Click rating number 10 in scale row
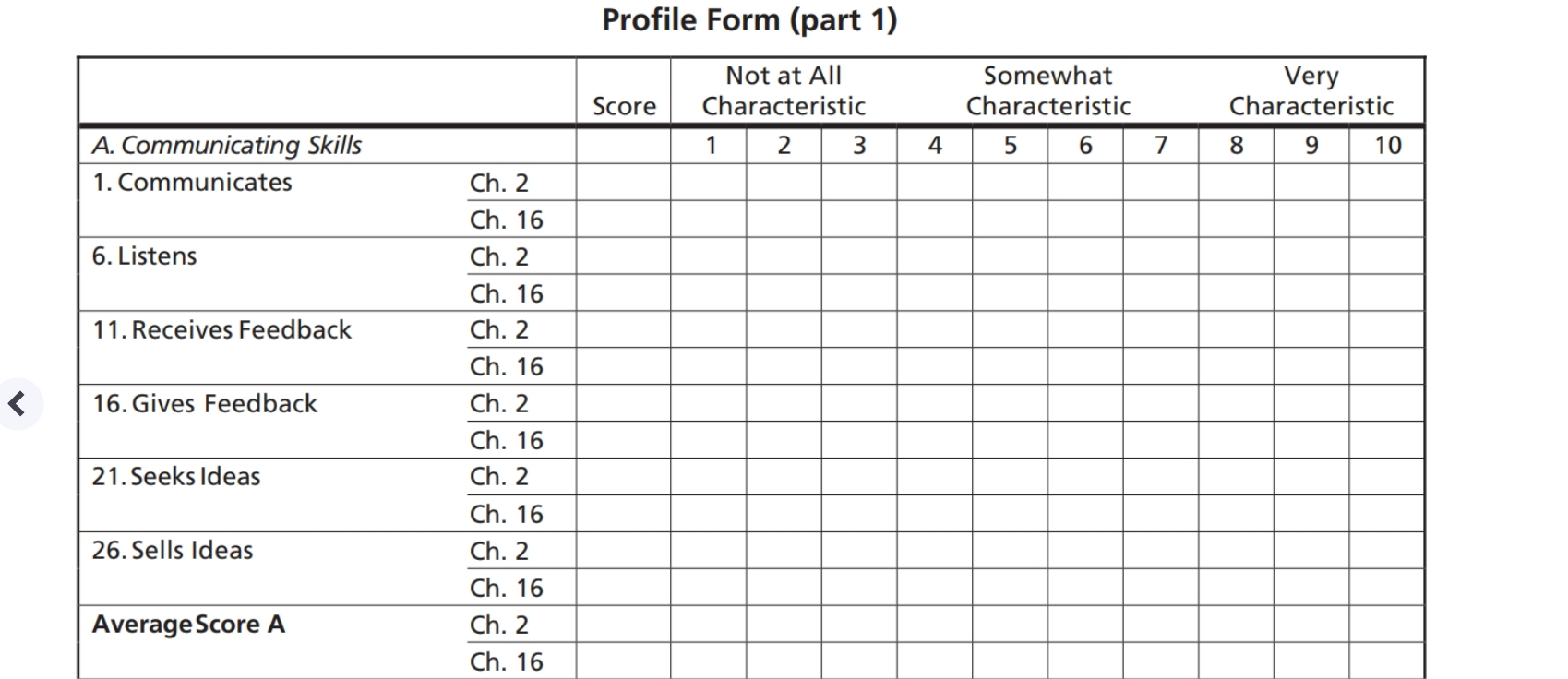 click(x=1387, y=146)
